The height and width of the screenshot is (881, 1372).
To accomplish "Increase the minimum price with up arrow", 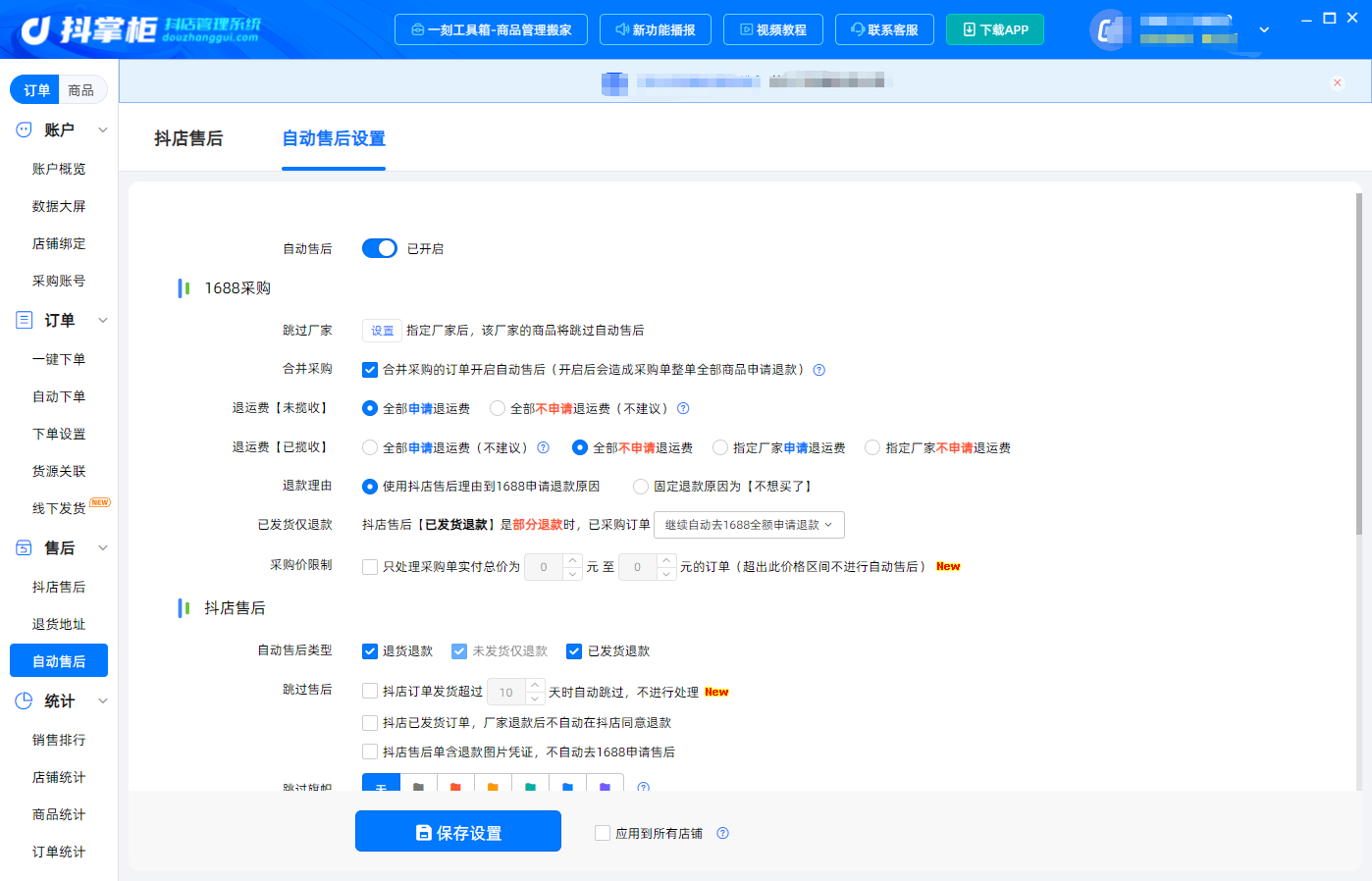I will [x=573, y=560].
